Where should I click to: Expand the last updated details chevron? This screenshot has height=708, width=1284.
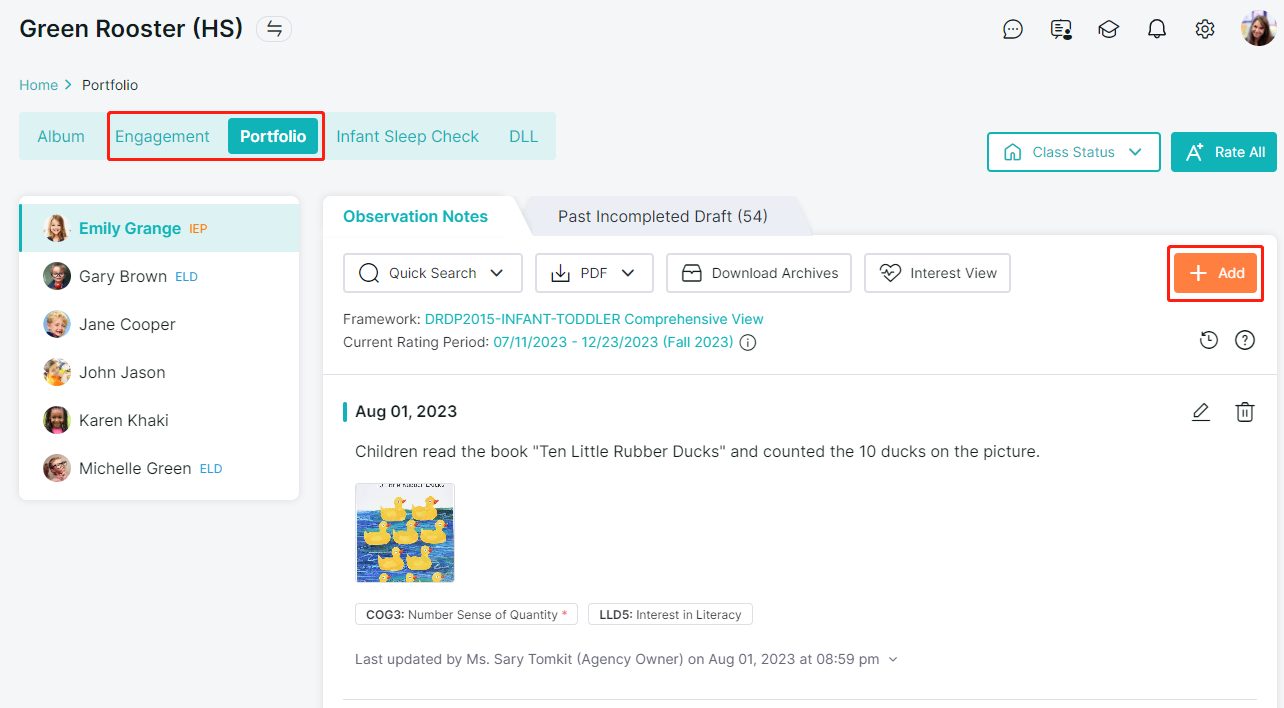(x=893, y=660)
